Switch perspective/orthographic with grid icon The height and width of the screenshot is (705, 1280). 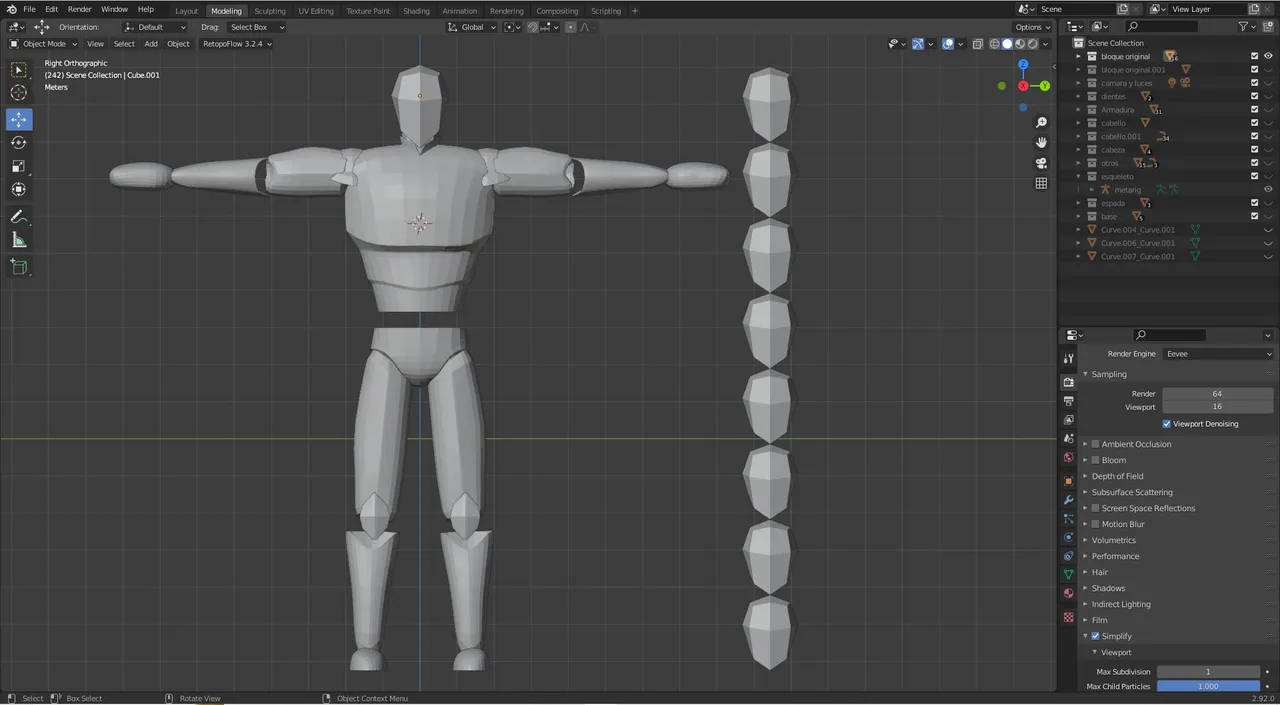(1041, 183)
